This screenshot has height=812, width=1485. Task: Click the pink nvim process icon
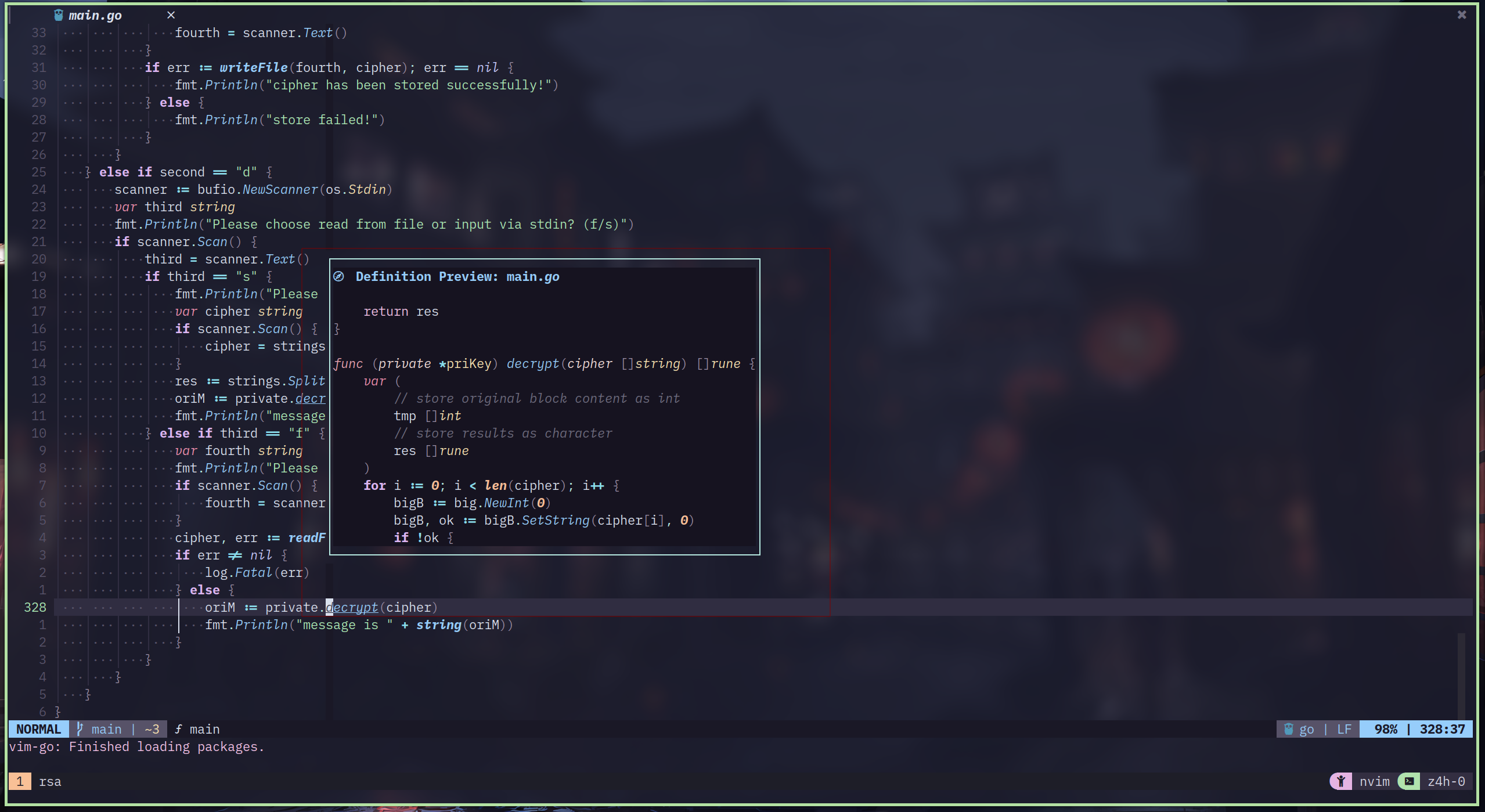coord(1341,781)
